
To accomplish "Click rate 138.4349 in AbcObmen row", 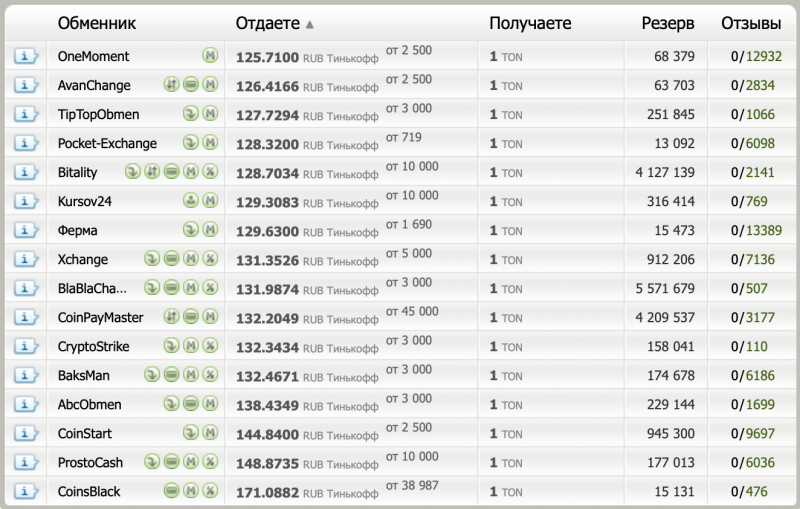I will point(267,406).
